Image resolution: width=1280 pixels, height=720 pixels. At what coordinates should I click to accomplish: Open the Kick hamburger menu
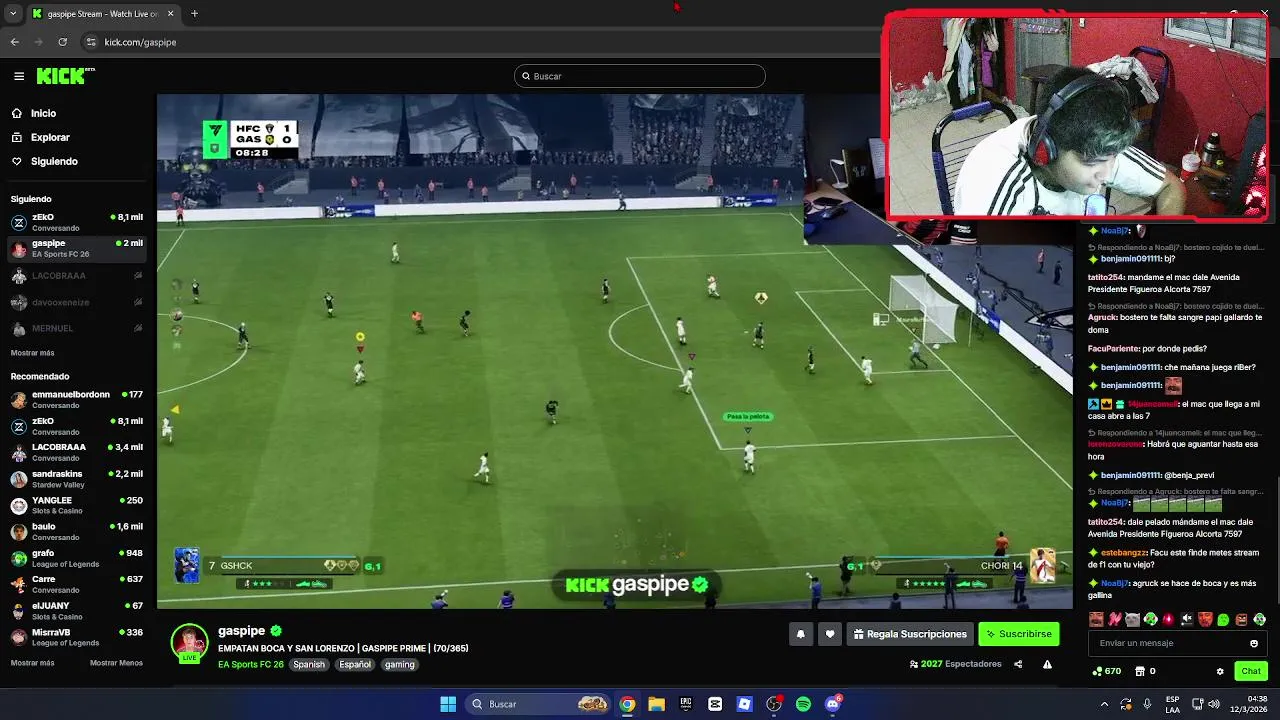(19, 76)
